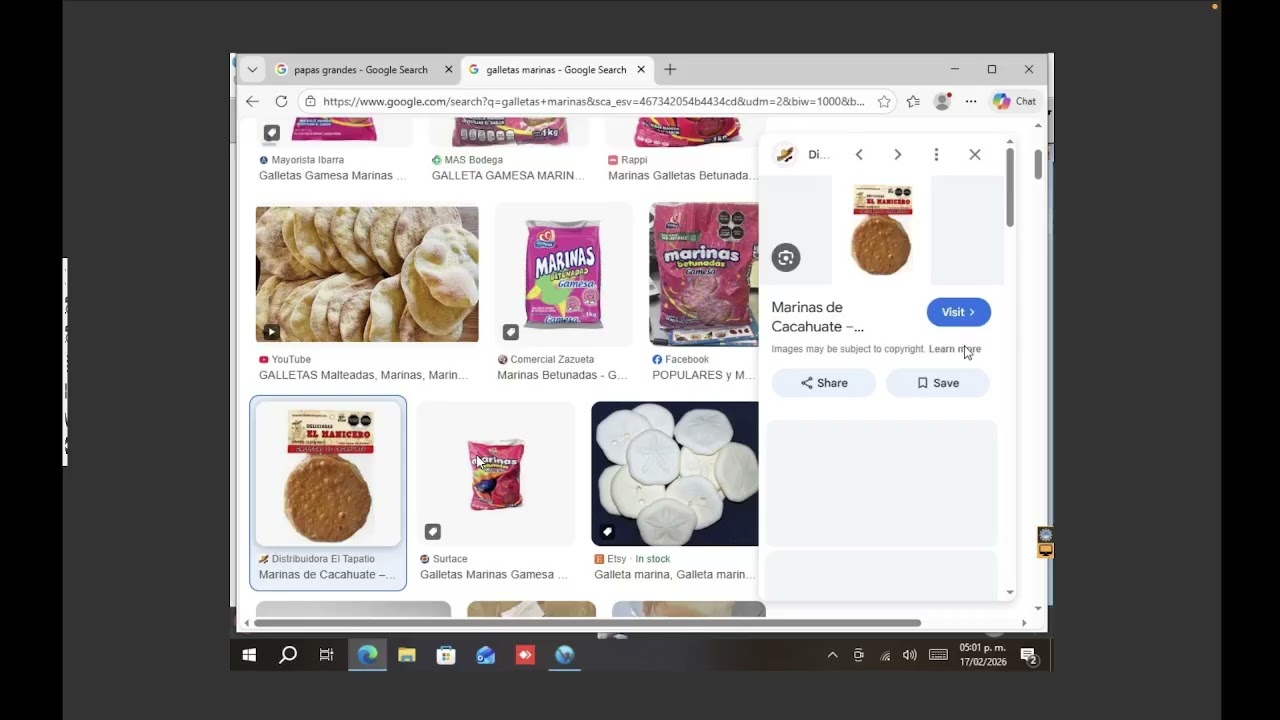
Task: Open Copilot Chat in Edge
Action: [1014, 101]
